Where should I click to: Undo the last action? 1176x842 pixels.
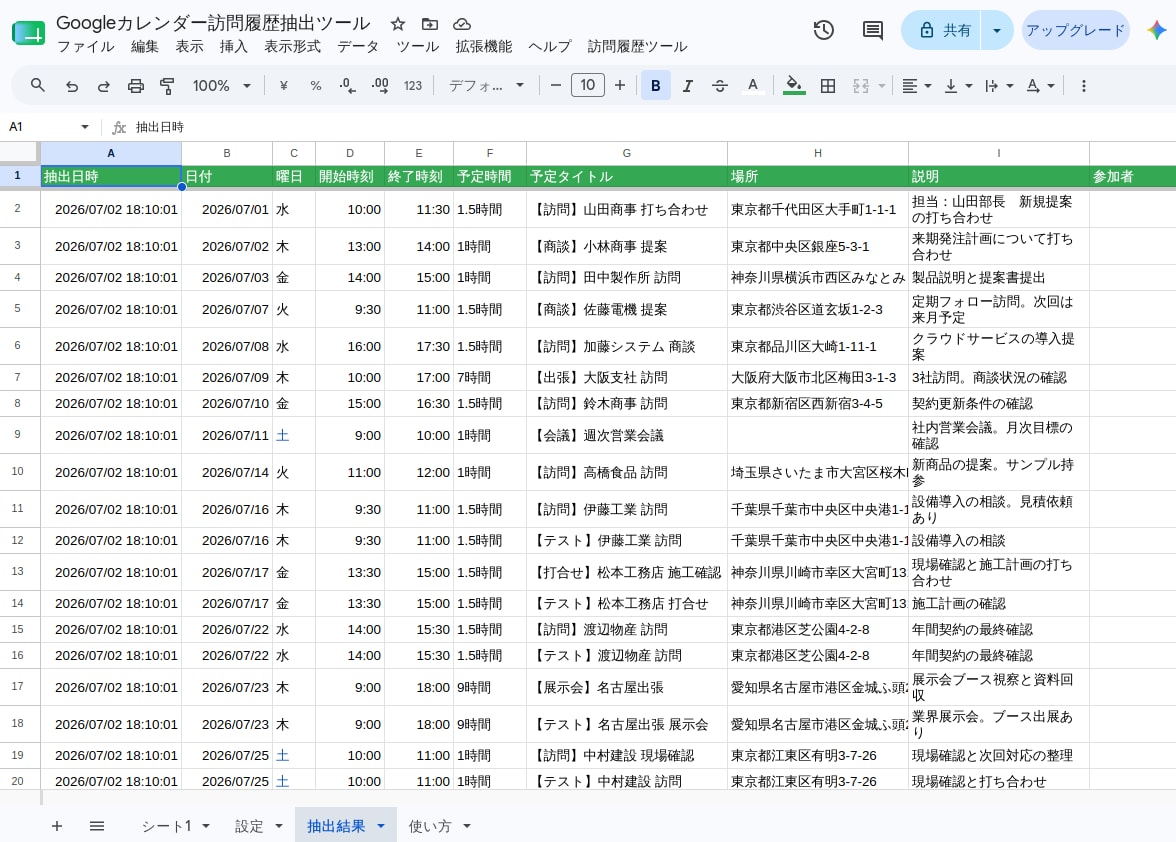pyautogui.click(x=72, y=85)
